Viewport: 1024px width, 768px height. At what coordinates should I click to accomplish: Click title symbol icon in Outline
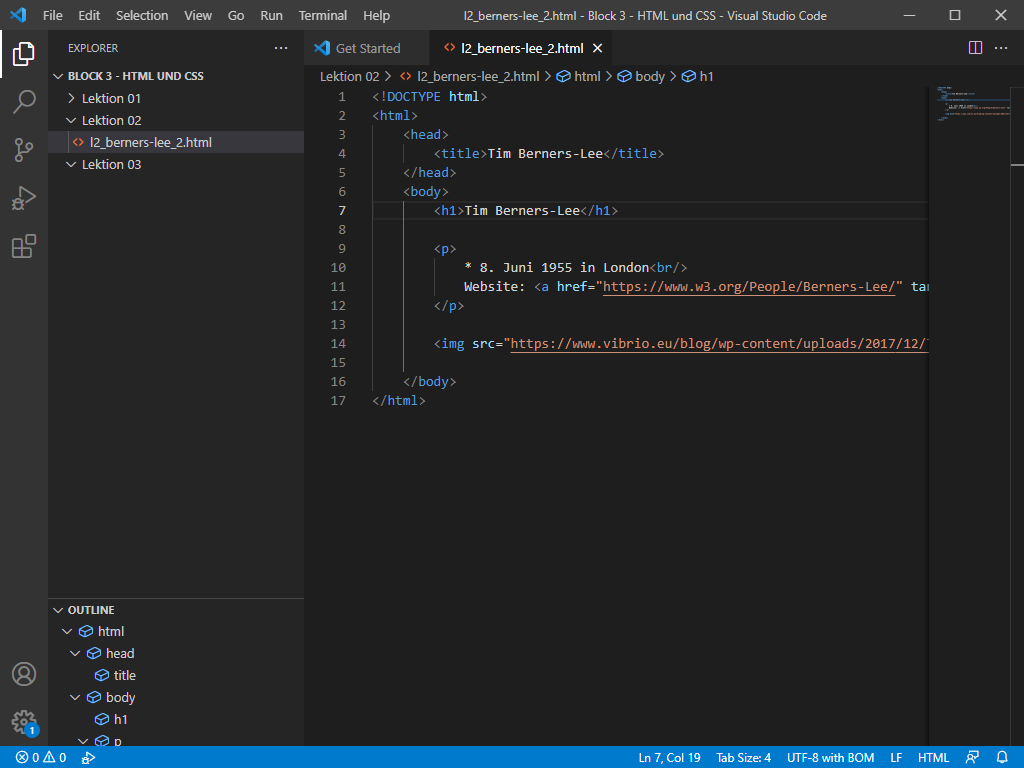click(102, 675)
